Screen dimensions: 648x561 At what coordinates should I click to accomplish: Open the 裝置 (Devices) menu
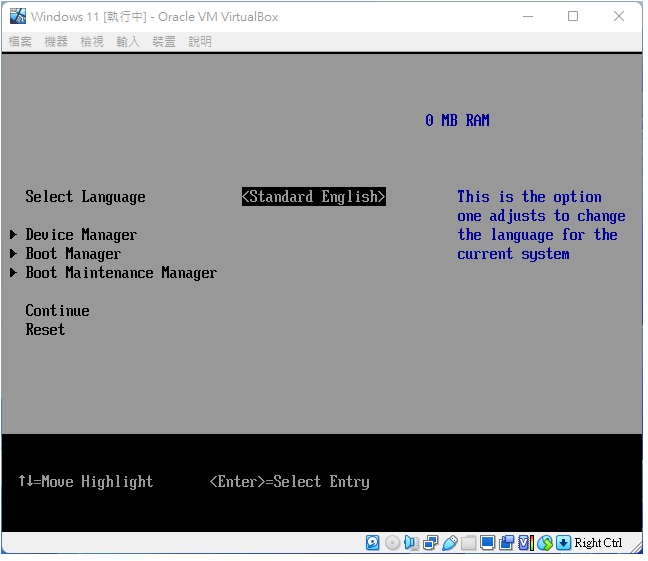click(165, 42)
